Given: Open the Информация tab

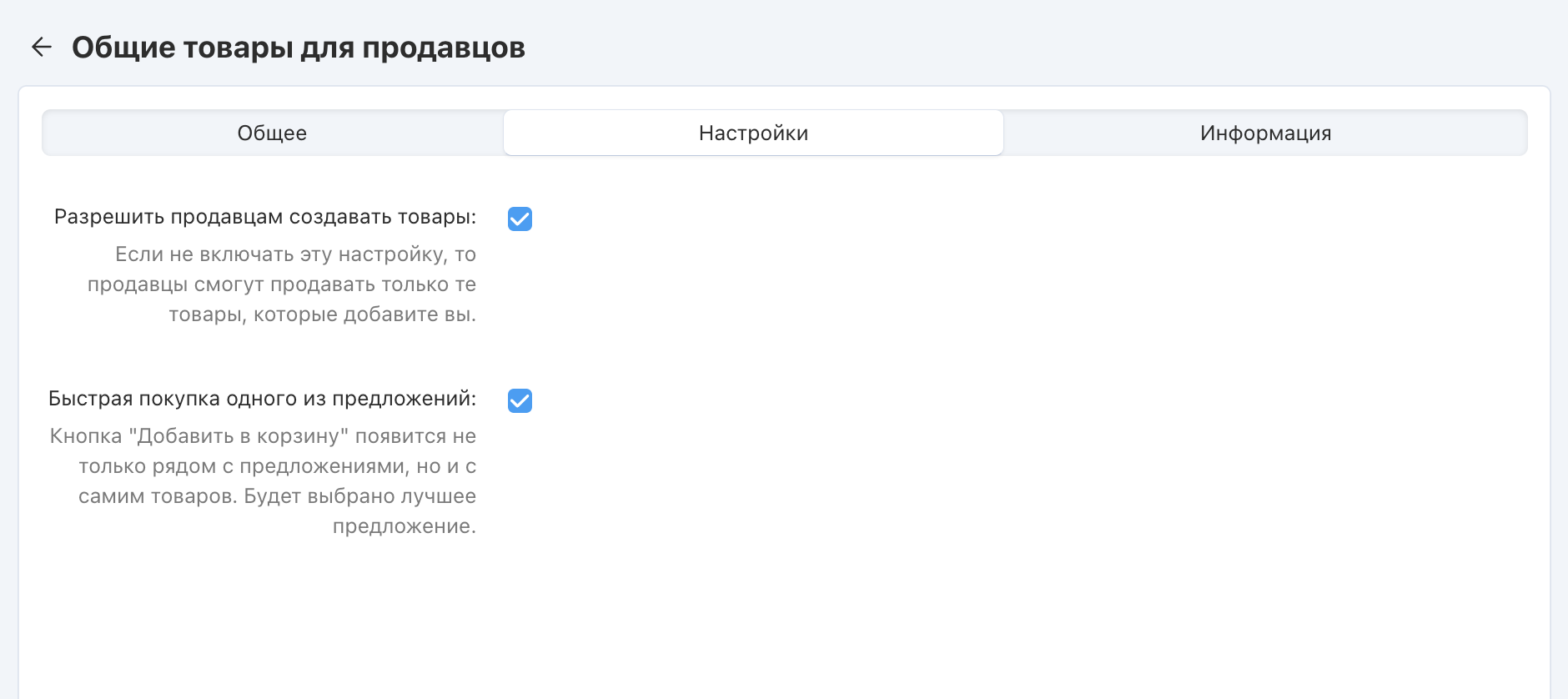Looking at the screenshot, I should click(x=1265, y=133).
